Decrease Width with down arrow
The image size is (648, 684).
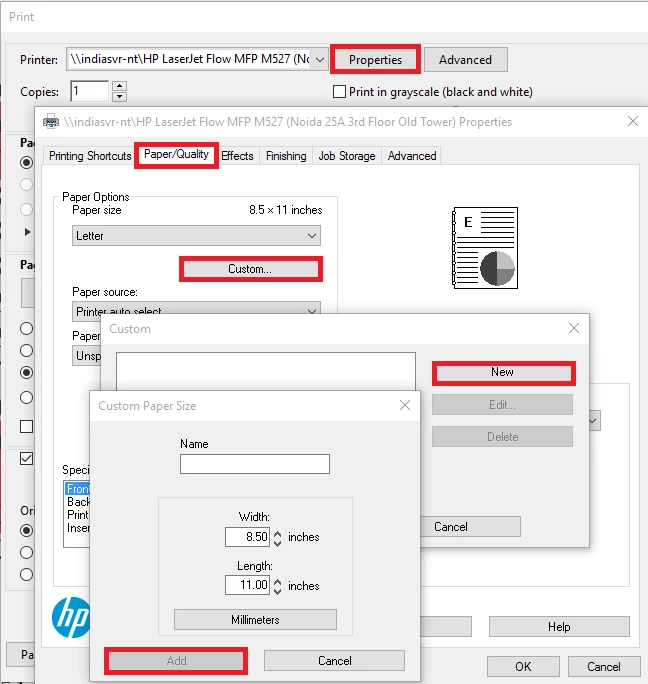click(x=278, y=542)
